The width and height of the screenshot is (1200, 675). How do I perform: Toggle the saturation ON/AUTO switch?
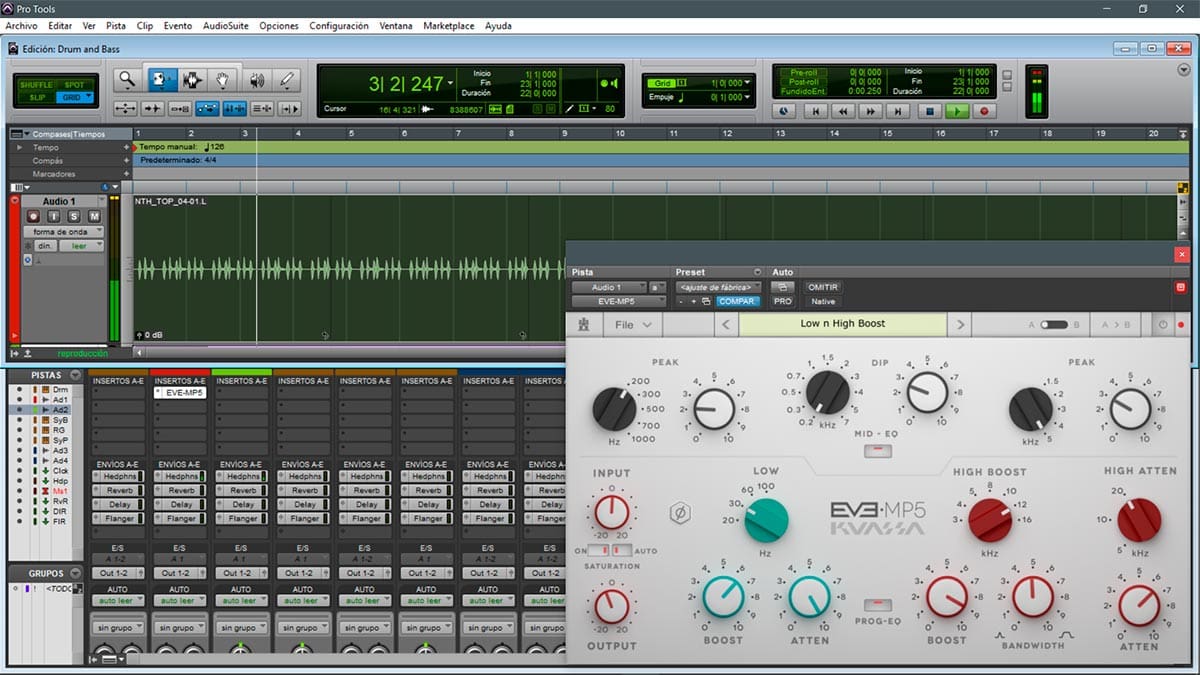pos(609,551)
